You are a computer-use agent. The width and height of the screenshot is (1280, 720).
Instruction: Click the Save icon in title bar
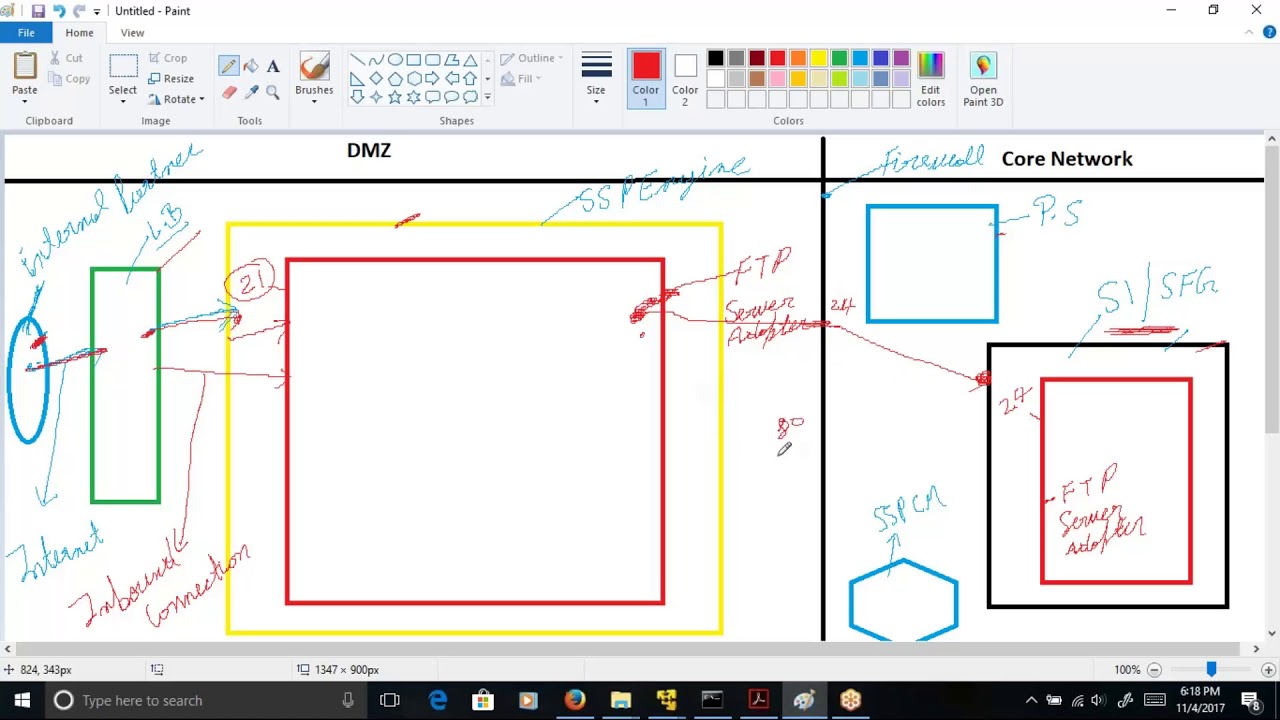click(38, 11)
